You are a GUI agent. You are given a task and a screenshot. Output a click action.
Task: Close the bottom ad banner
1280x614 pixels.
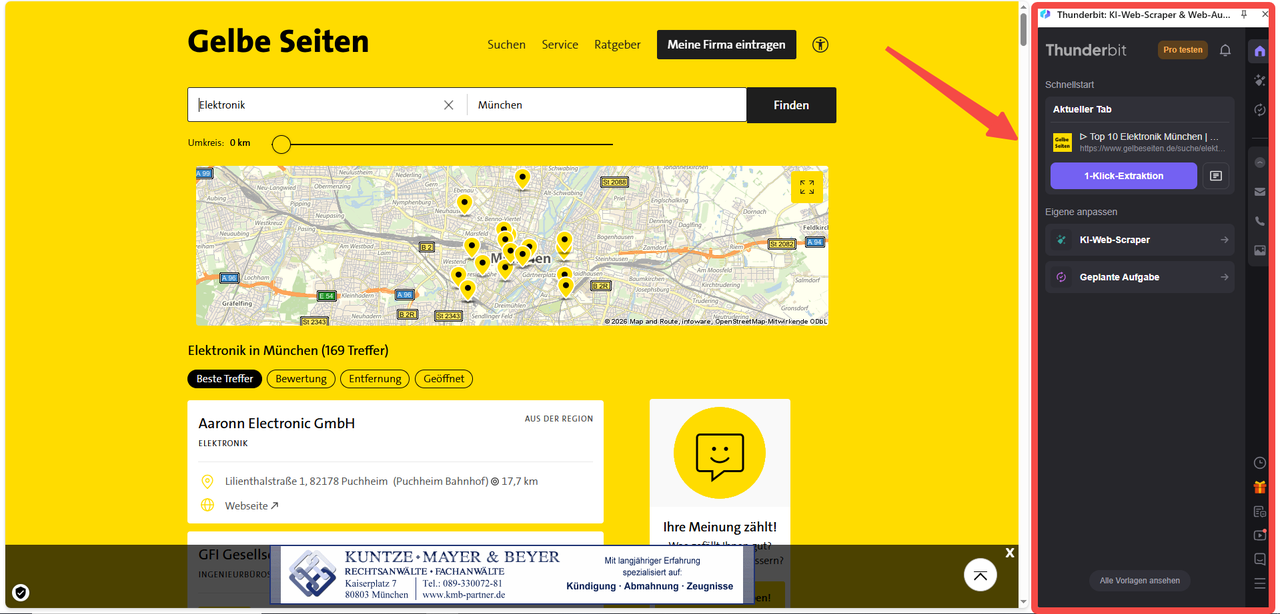pyautogui.click(x=1010, y=553)
